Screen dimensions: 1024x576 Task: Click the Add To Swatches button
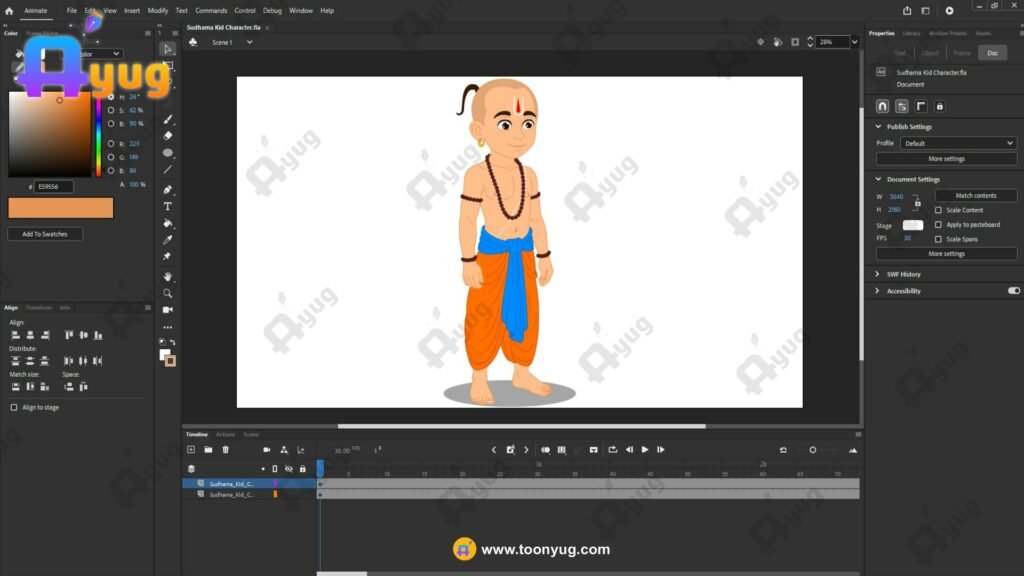tap(45, 234)
